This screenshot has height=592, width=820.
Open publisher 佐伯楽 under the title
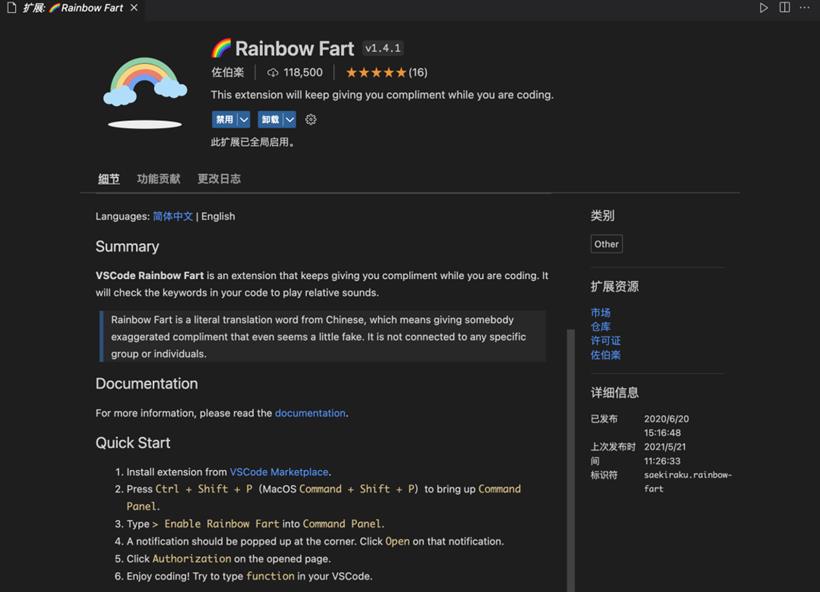tap(227, 73)
